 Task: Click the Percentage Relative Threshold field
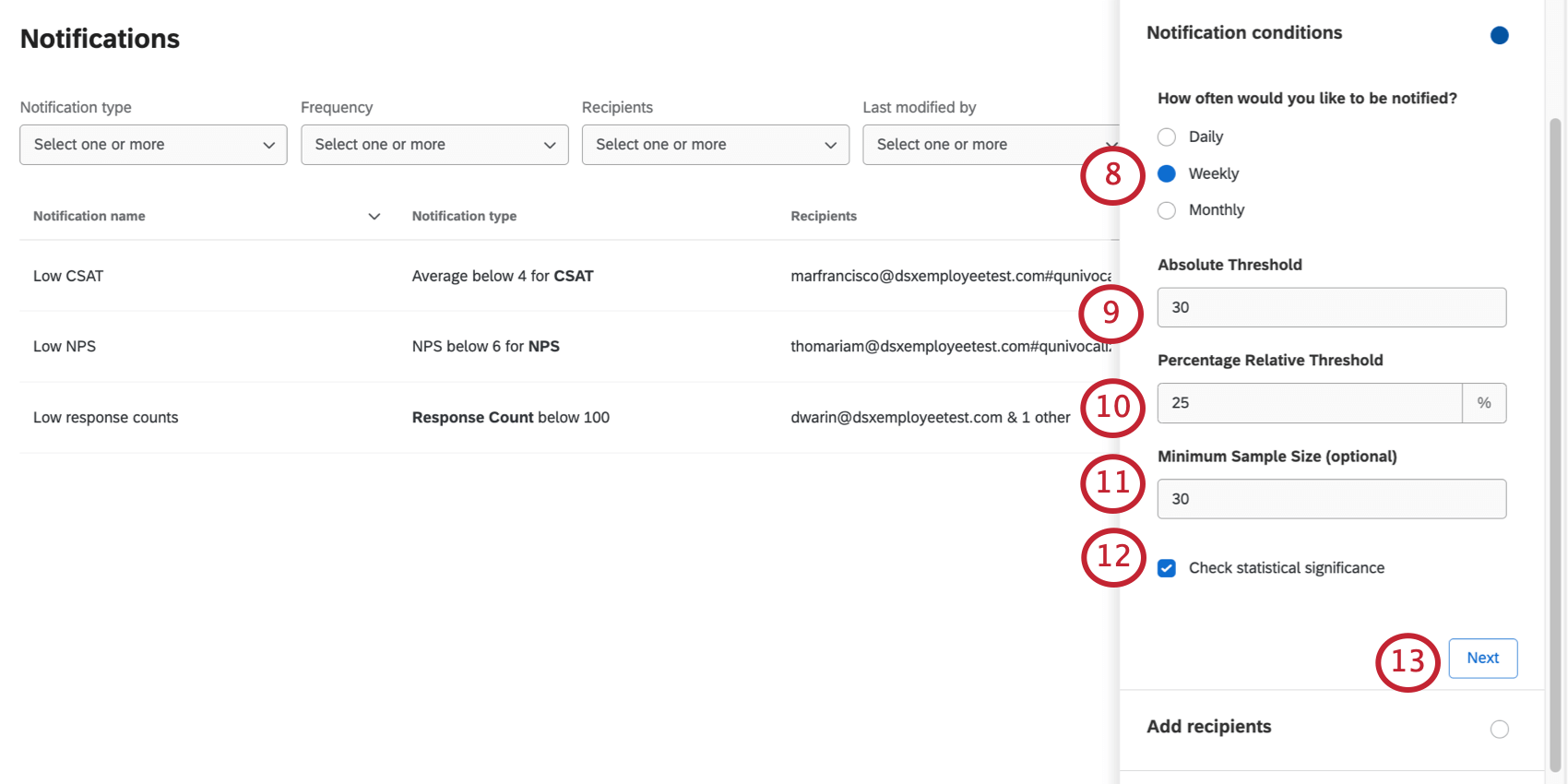click(x=1310, y=403)
